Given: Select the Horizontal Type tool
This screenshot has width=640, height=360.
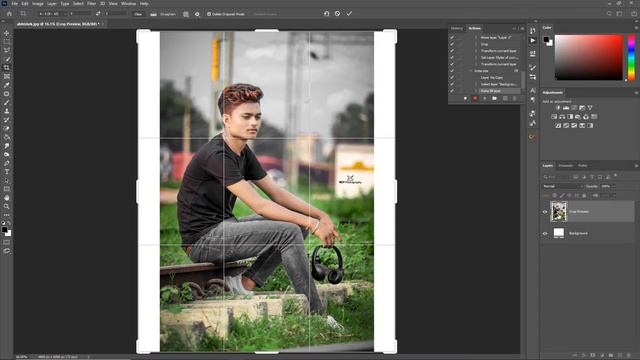Looking at the screenshot, I should tap(7, 172).
